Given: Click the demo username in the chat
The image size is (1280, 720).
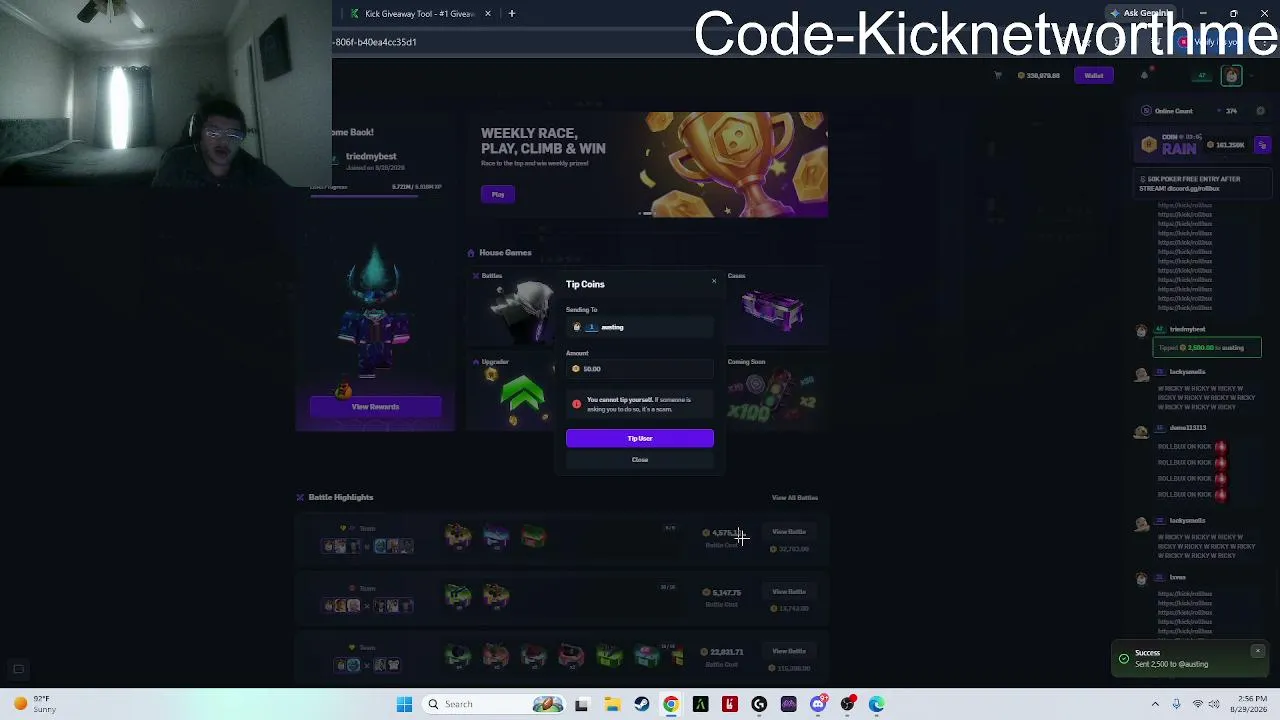Looking at the screenshot, I should pos(1188,428).
